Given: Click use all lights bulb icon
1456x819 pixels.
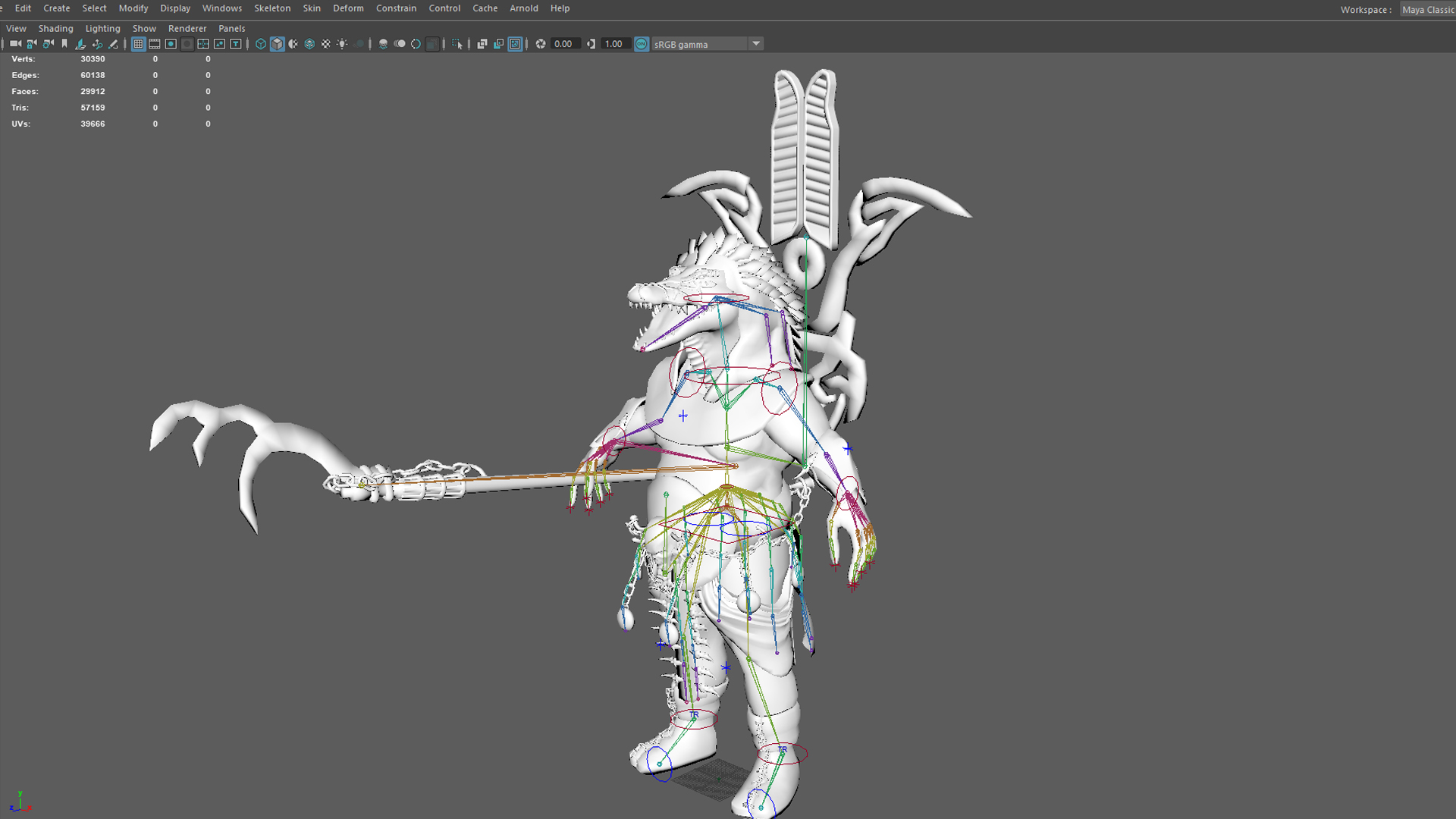Looking at the screenshot, I should [x=343, y=44].
